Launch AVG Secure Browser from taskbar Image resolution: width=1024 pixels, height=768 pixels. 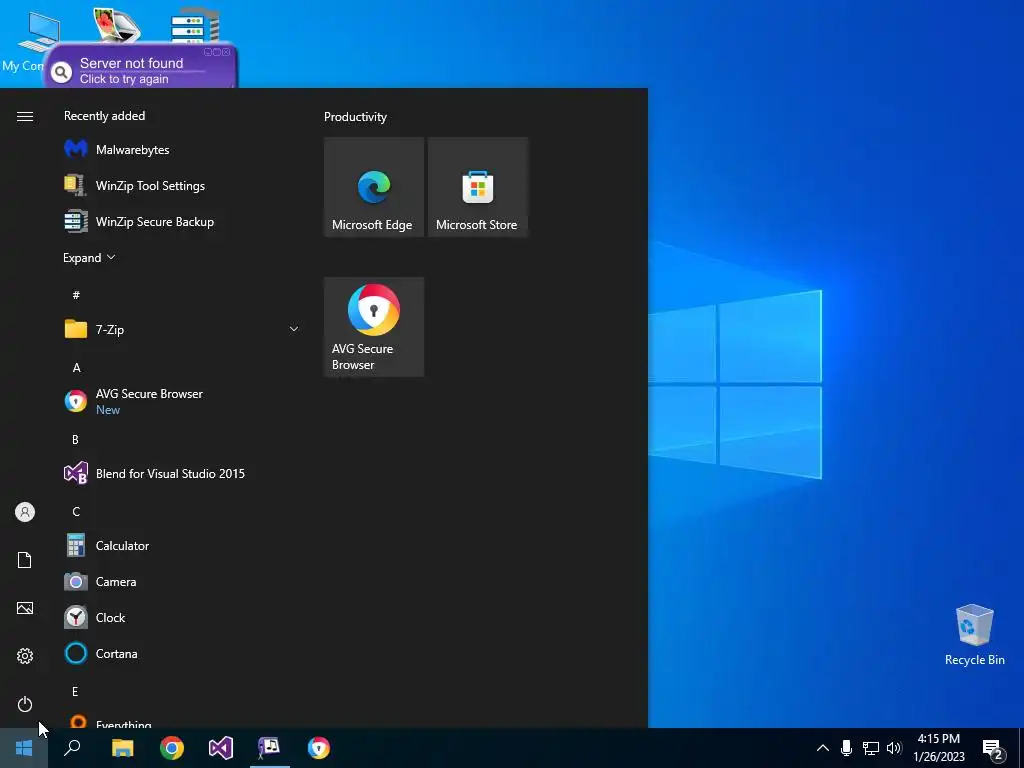[x=319, y=748]
